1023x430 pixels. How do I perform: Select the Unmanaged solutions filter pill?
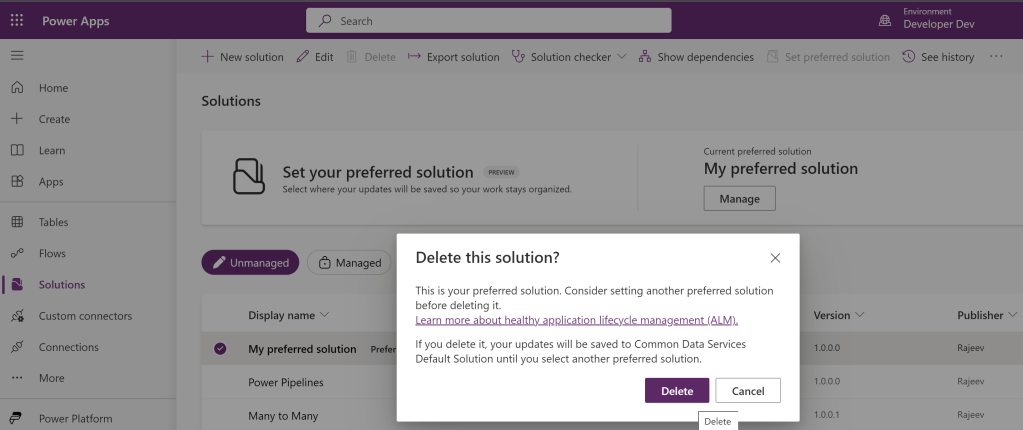point(250,263)
